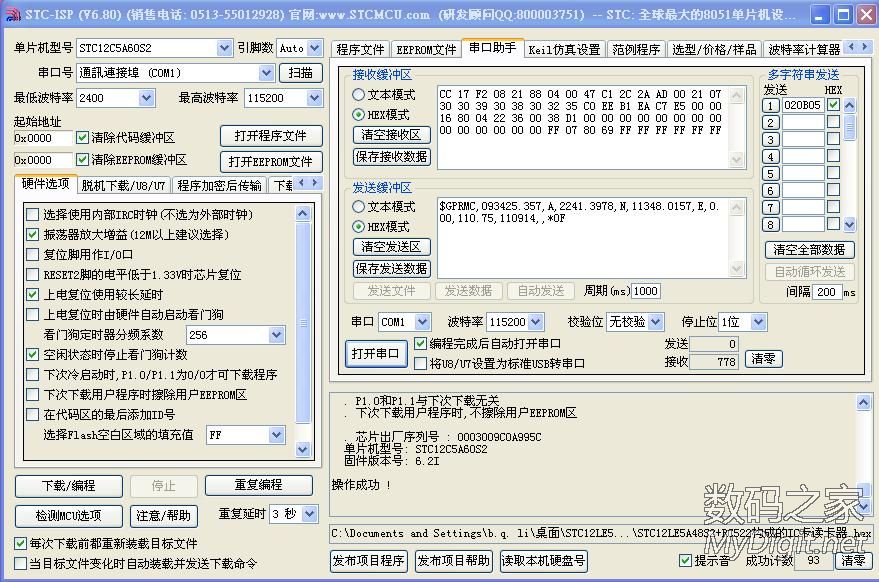Clear send area with 清空发送区

tap(391, 247)
